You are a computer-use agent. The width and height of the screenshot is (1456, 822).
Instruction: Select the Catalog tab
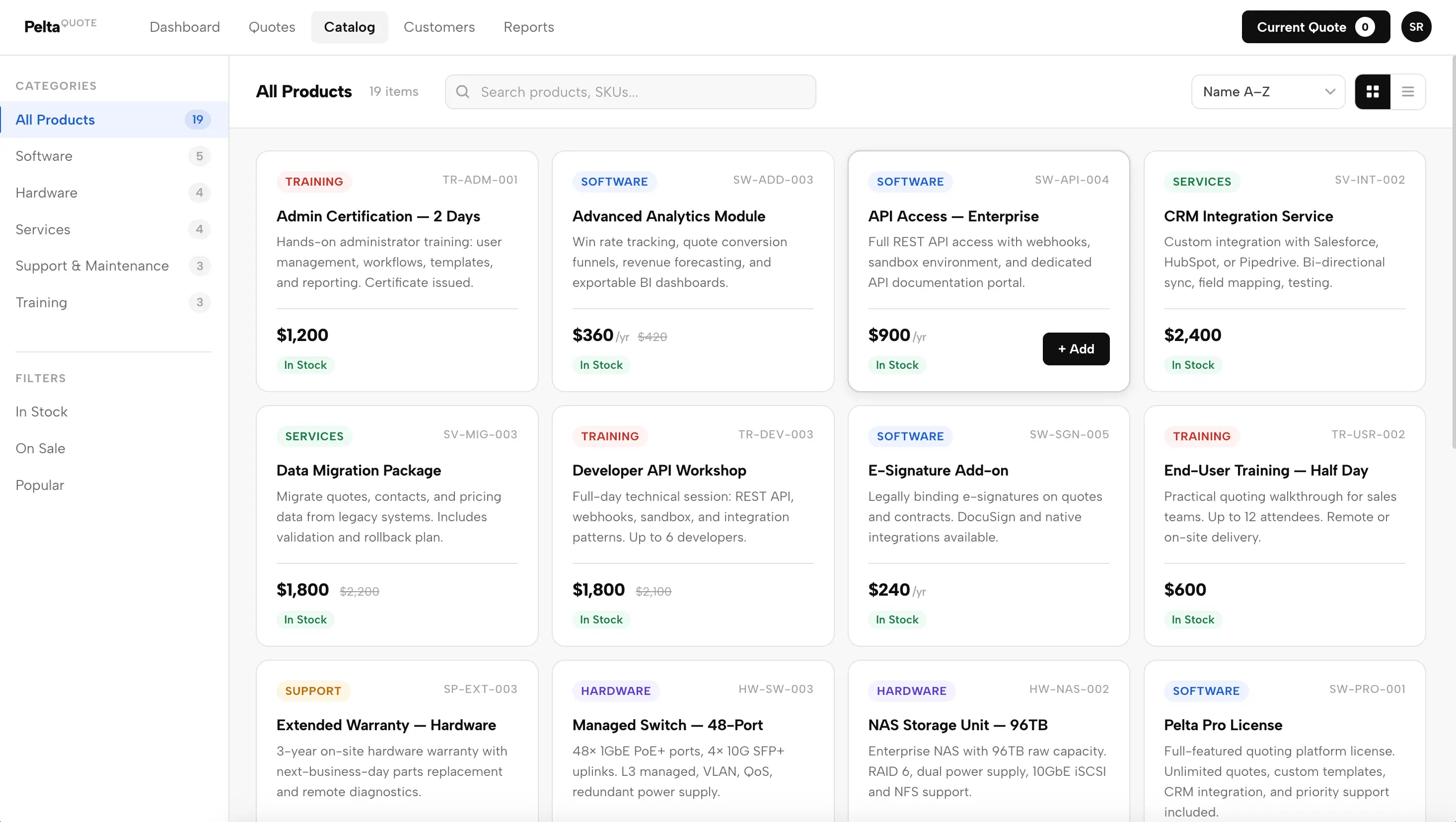click(x=349, y=27)
